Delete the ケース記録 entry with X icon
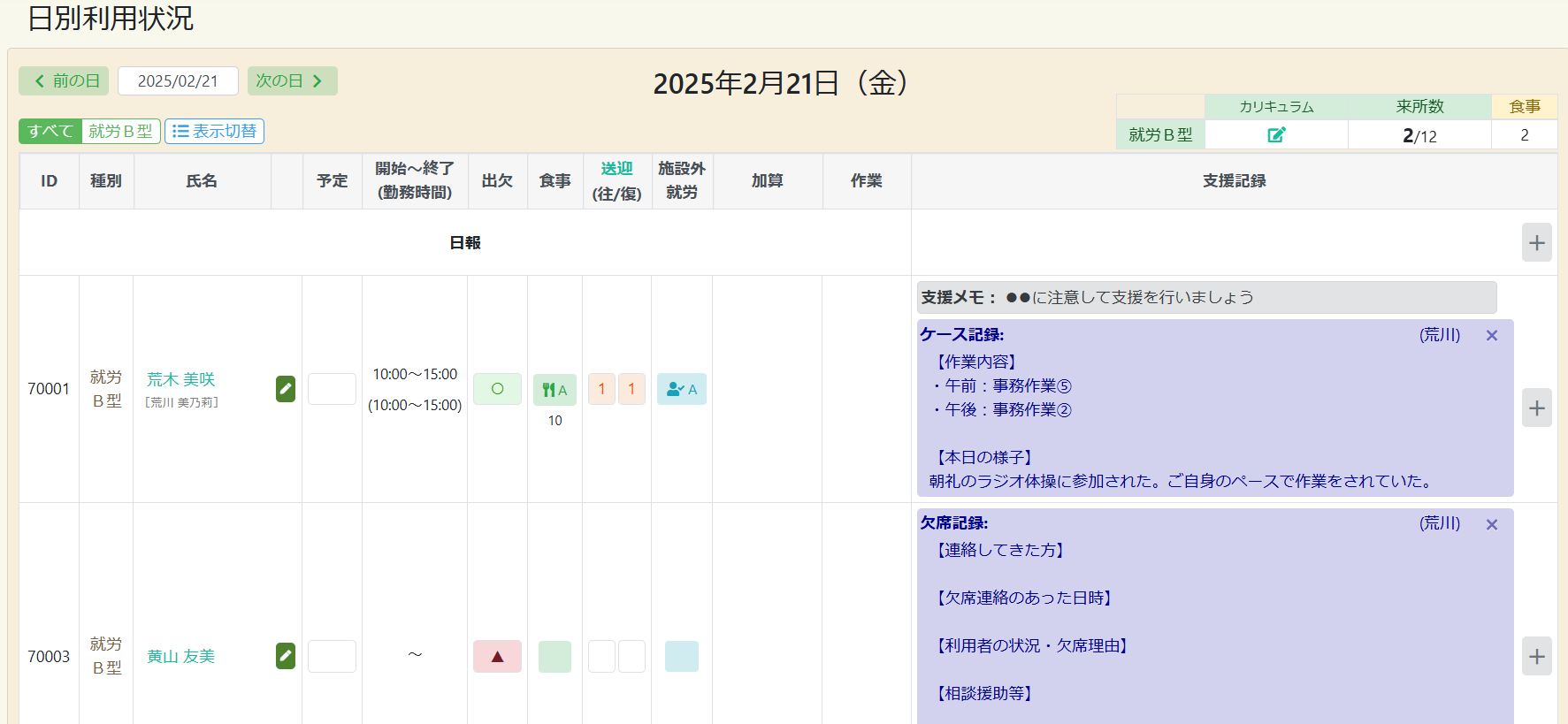This screenshot has width=1568, height=724. click(x=1492, y=336)
